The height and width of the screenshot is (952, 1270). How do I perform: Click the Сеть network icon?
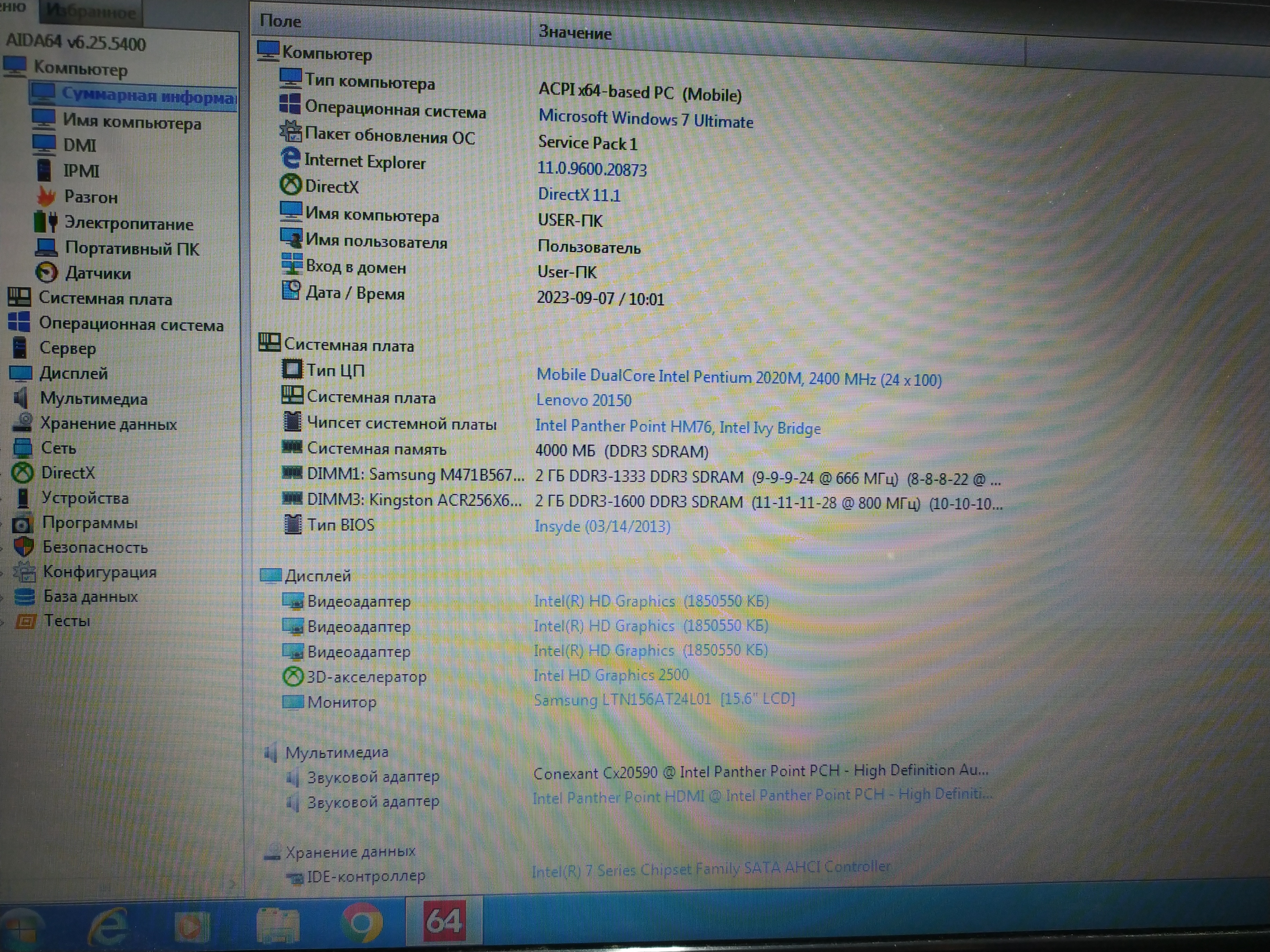point(23,447)
